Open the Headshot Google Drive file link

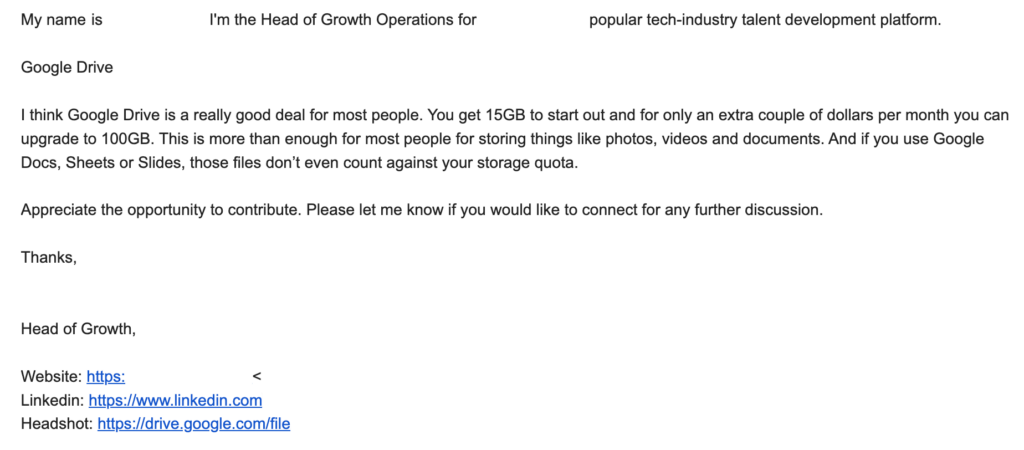point(193,424)
